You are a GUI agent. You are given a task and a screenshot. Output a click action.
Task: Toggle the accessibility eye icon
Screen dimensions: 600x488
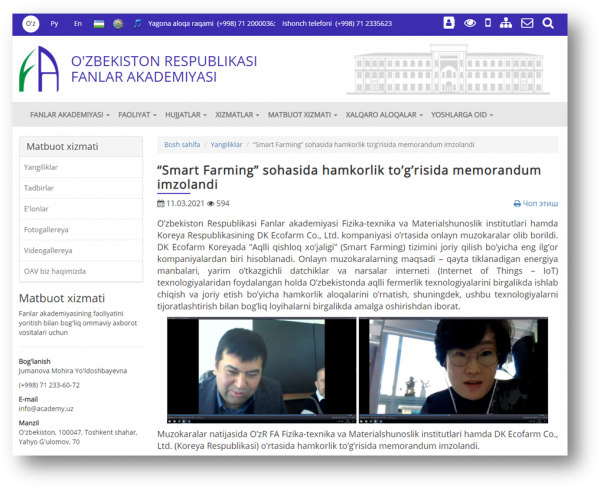pyautogui.click(x=470, y=23)
